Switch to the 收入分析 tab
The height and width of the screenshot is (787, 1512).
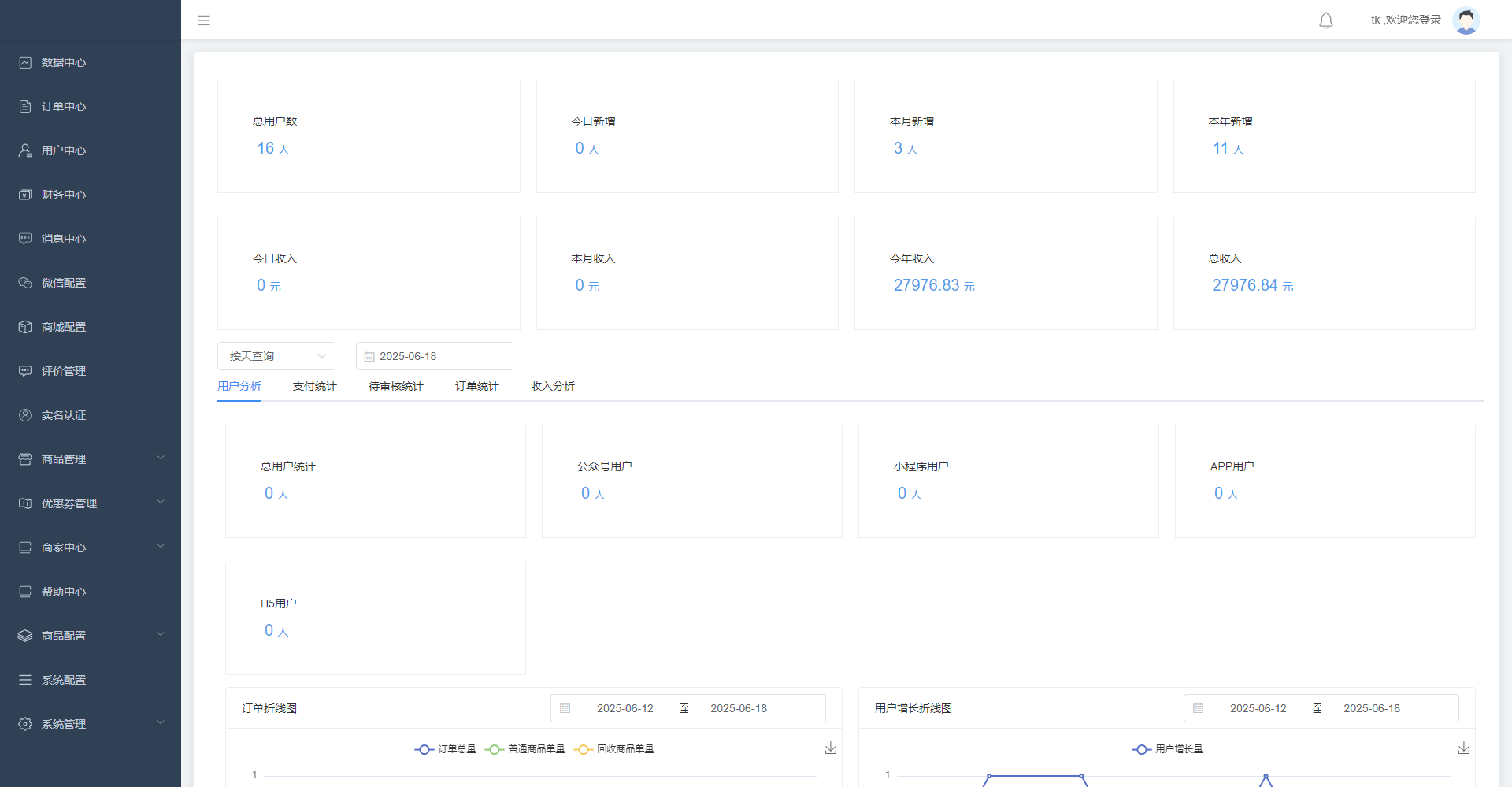click(552, 386)
